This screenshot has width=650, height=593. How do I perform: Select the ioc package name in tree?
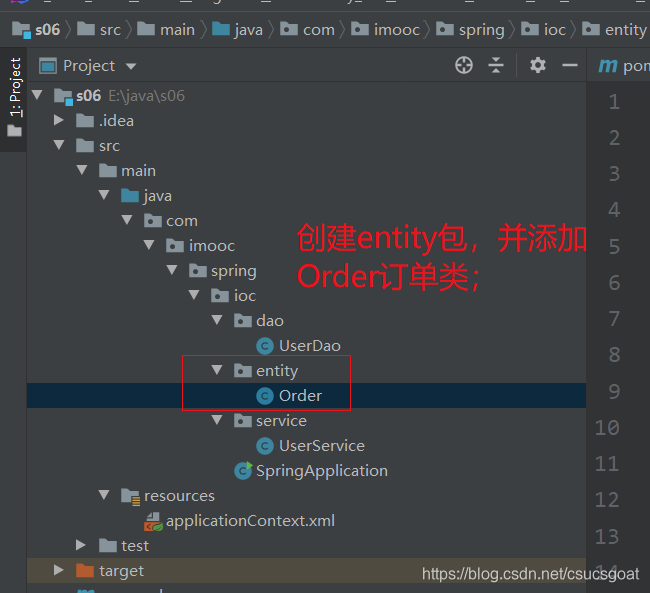click(245, 296)
